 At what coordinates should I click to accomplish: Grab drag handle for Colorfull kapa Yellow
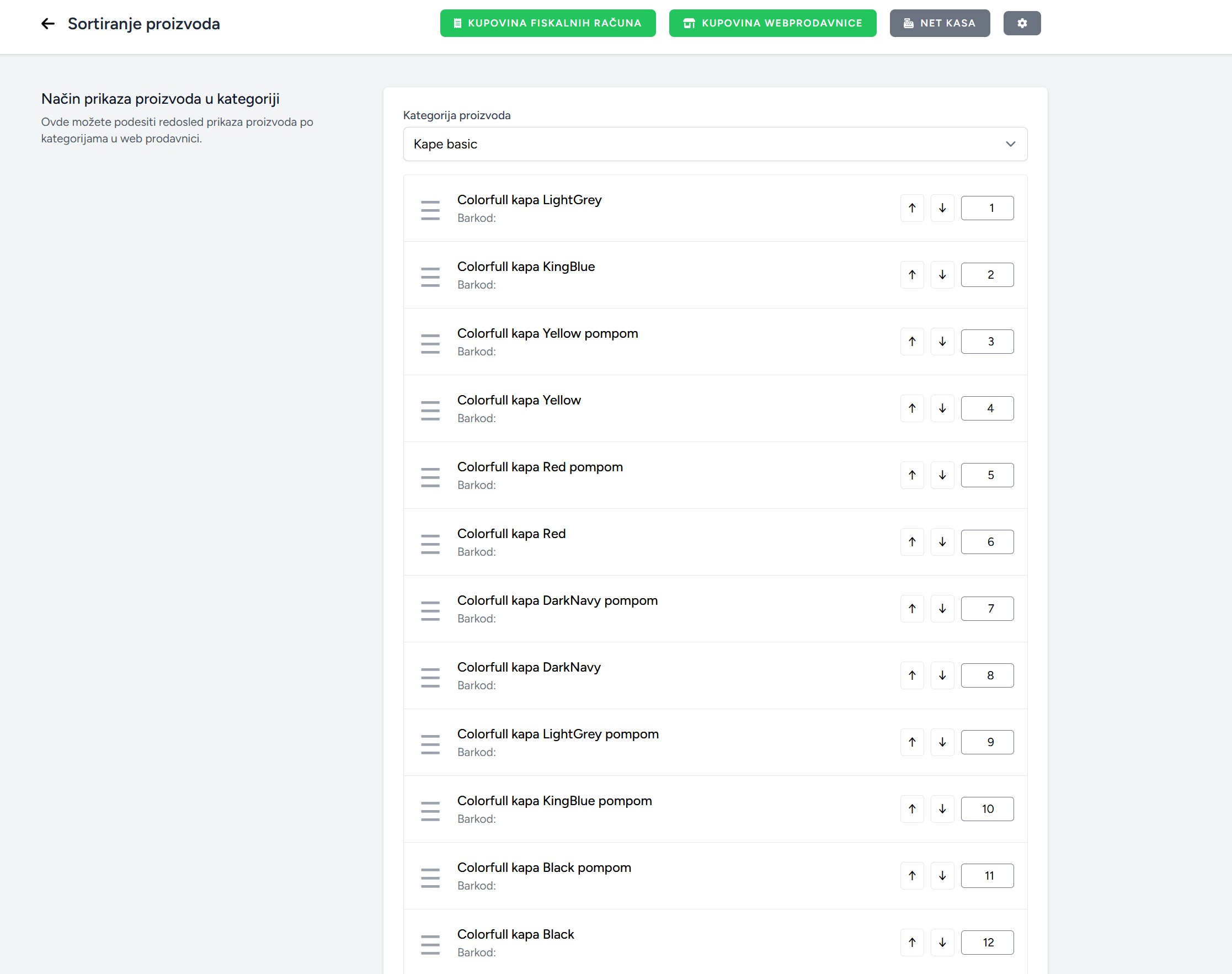point(430,411)
